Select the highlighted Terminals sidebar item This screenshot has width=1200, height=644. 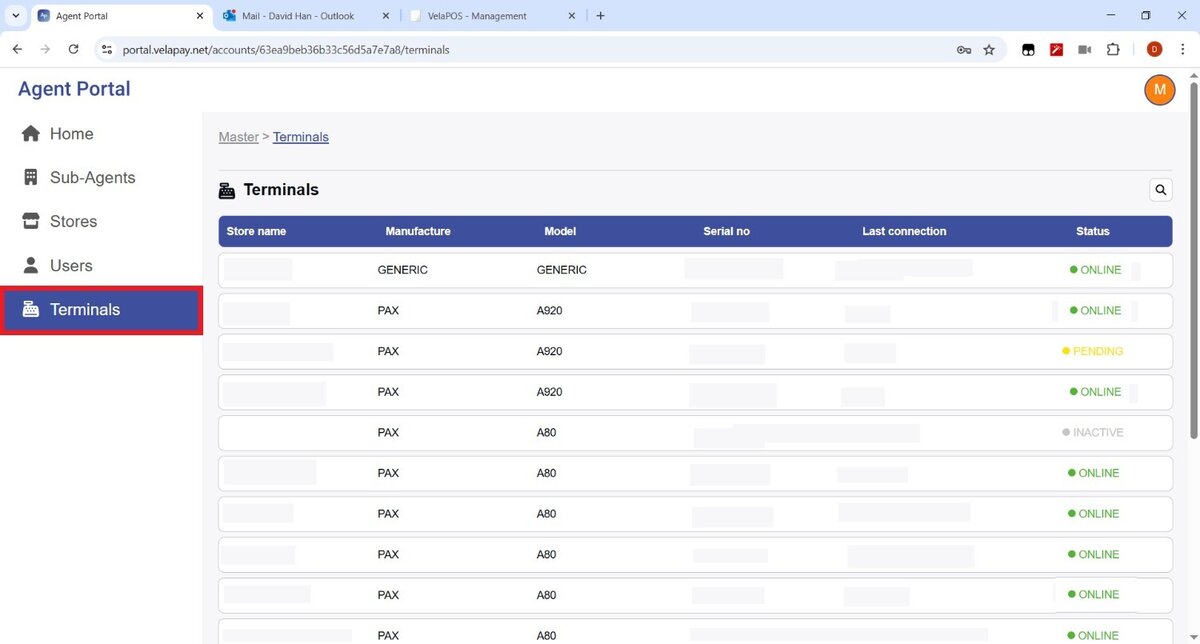(101, 310)
